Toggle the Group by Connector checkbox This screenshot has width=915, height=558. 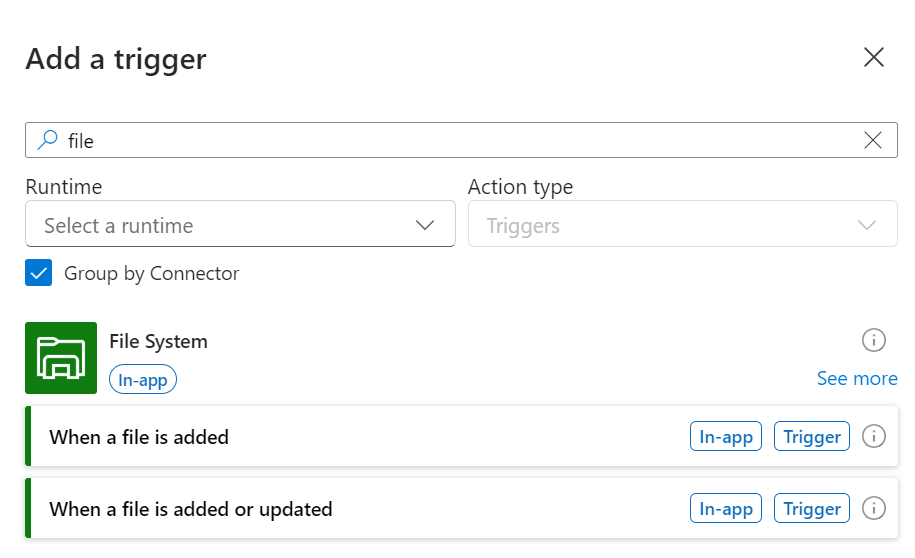tap(39, 273)
